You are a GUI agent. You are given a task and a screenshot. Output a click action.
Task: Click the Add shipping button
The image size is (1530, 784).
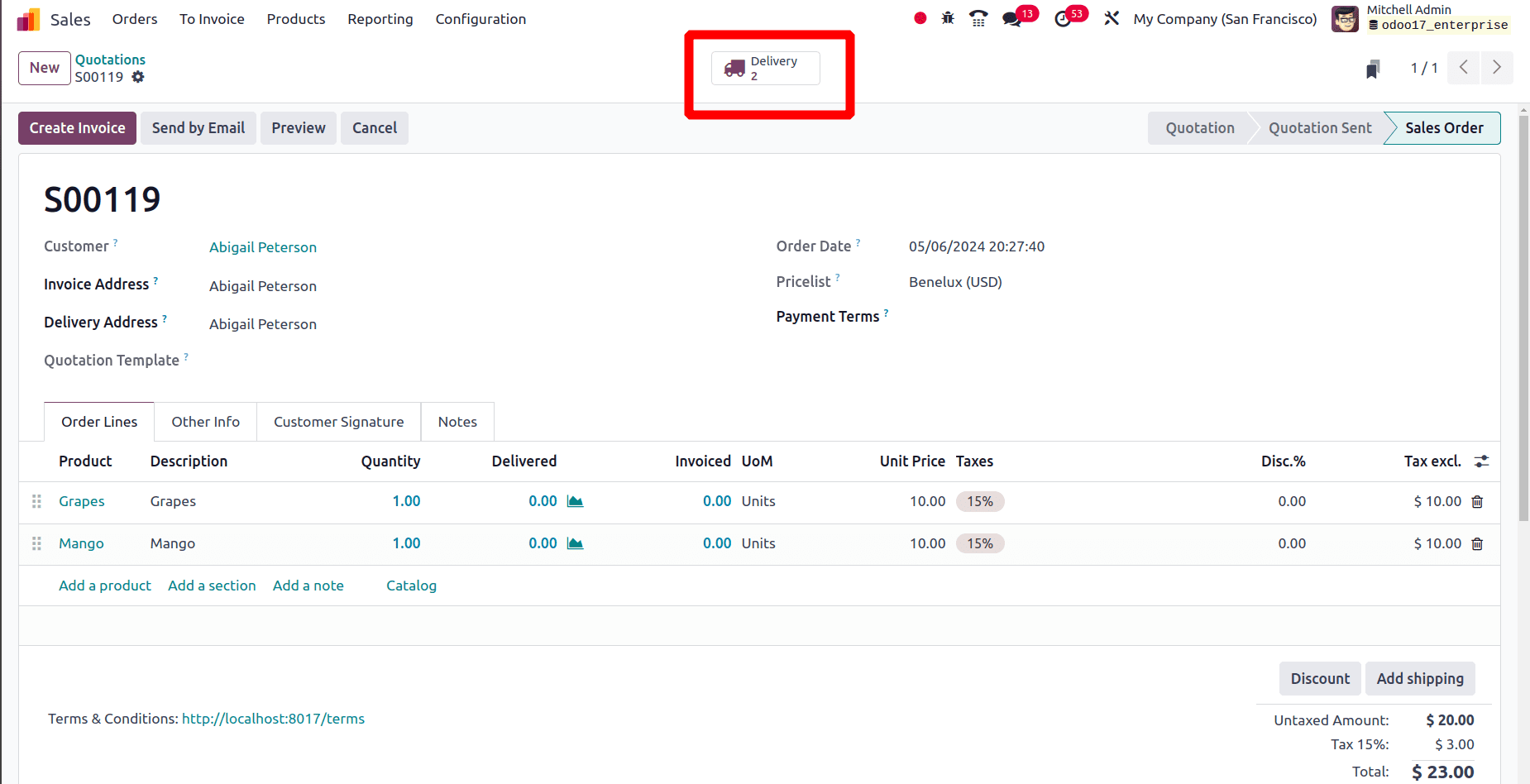coord(1420,678)
